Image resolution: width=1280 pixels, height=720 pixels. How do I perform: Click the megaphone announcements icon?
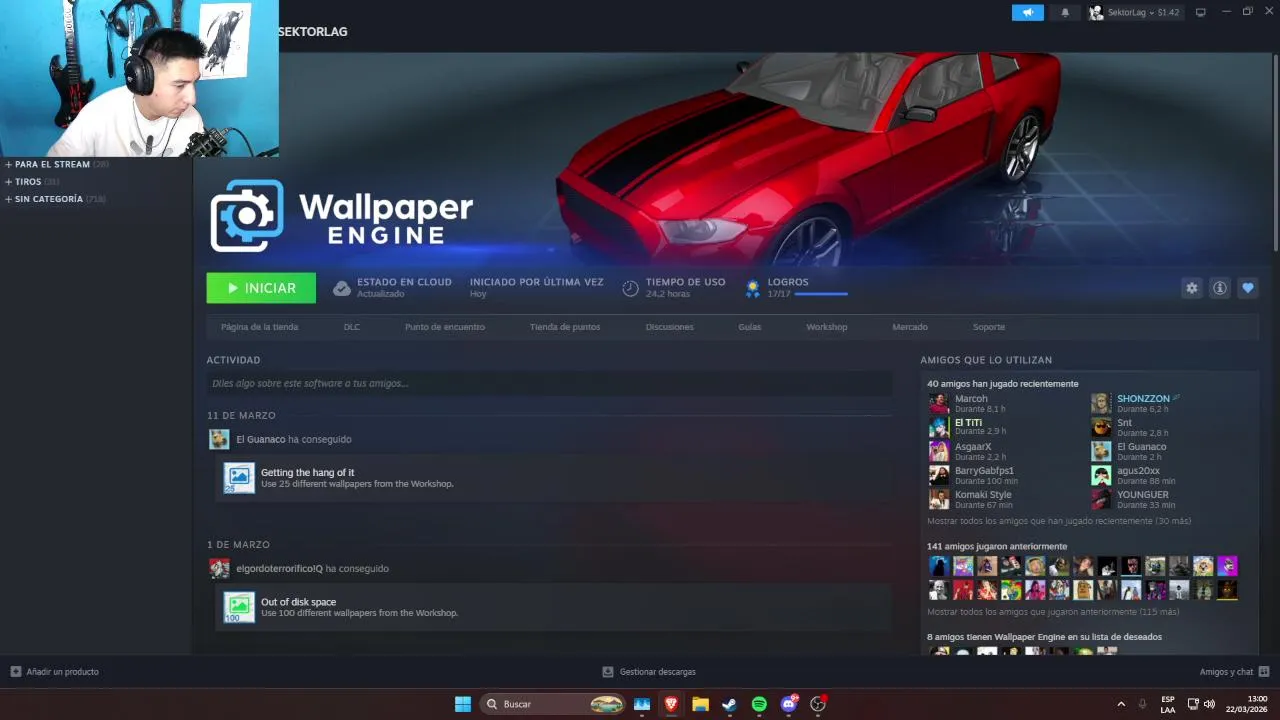coord(1027,13)
